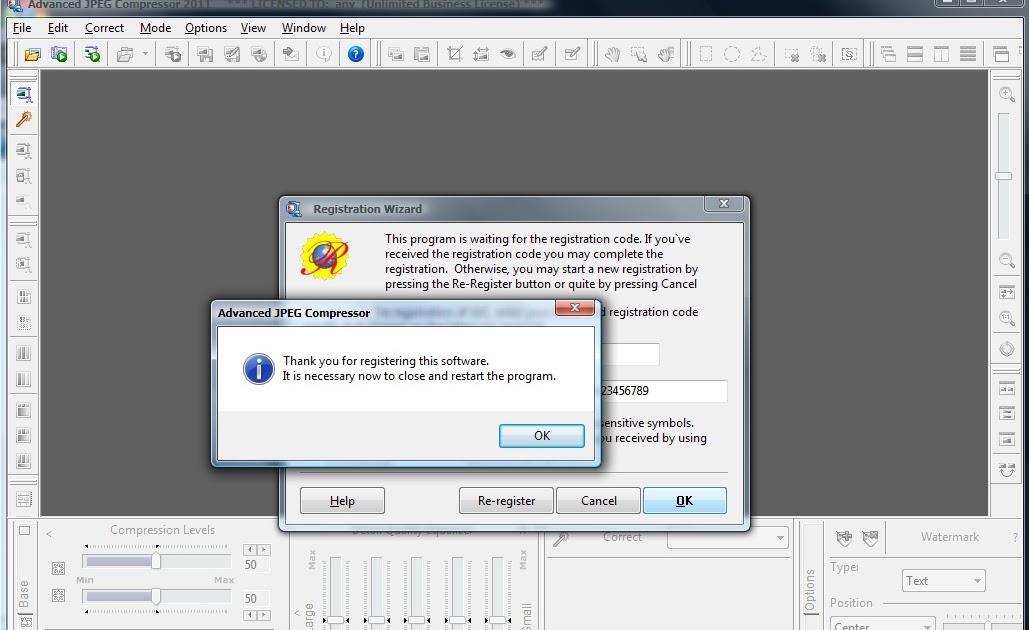Click Help in the Registration Wizard
This screenshot has width=1029, height=630.
coord(342,501)
